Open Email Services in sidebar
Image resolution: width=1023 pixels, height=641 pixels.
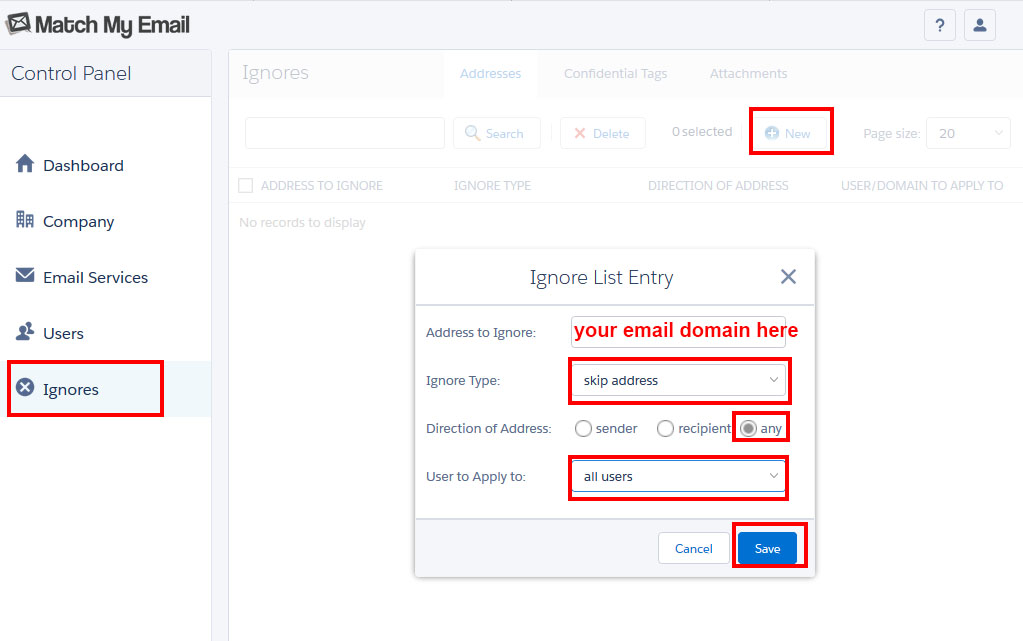(95, 278)
